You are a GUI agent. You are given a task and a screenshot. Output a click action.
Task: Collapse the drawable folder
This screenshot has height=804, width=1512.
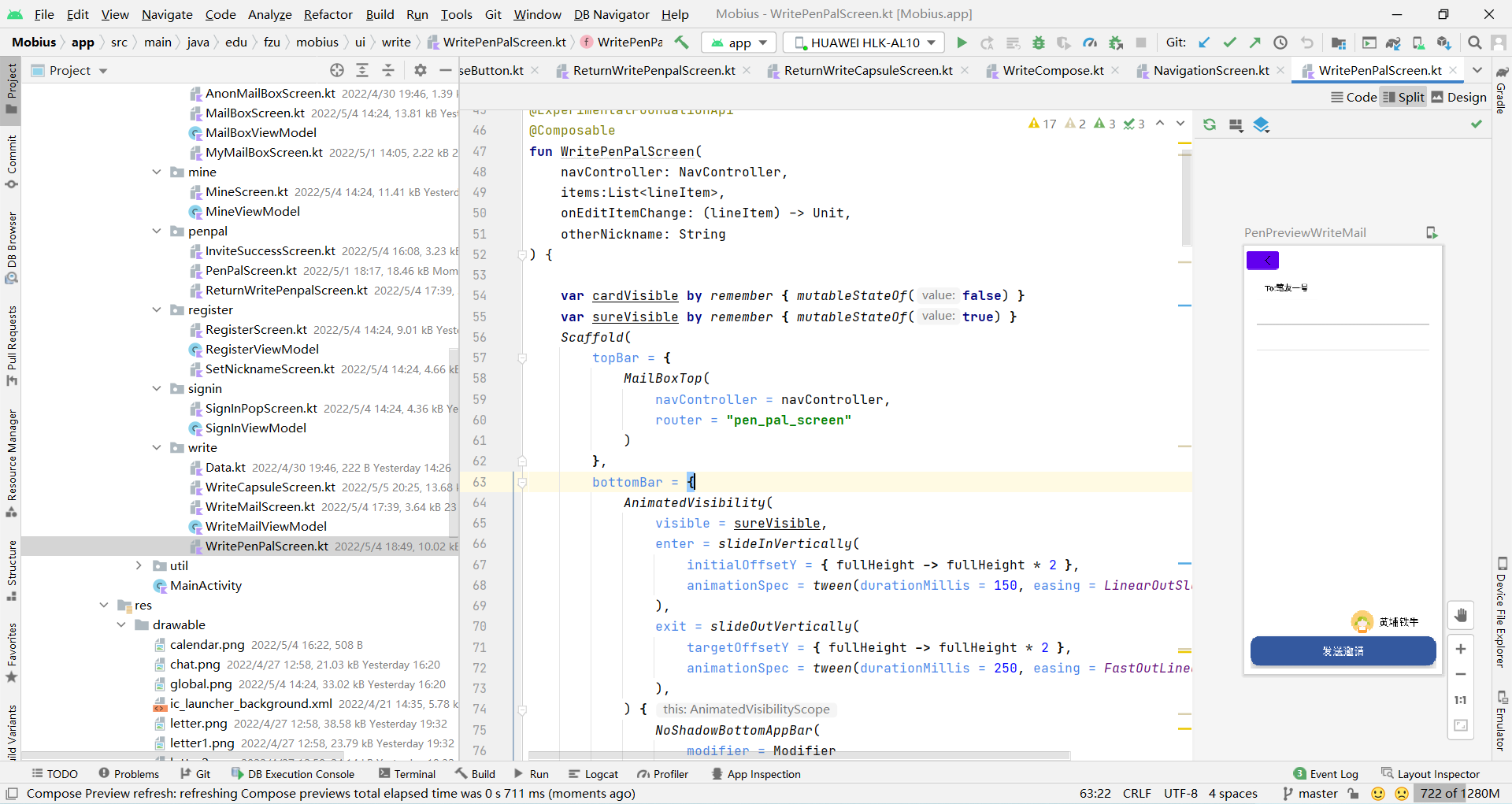click(x=121, y=624)
